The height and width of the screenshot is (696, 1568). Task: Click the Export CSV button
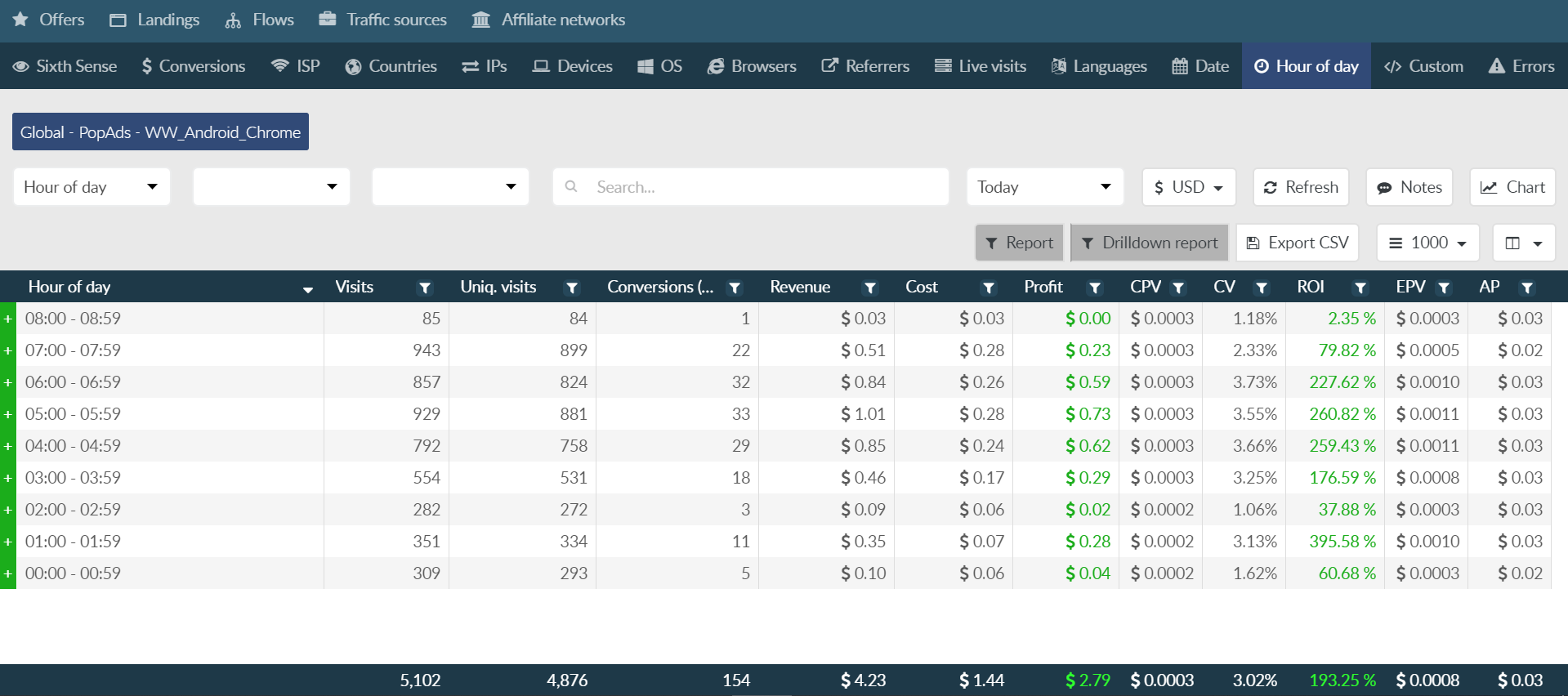tap(1297, 243)
